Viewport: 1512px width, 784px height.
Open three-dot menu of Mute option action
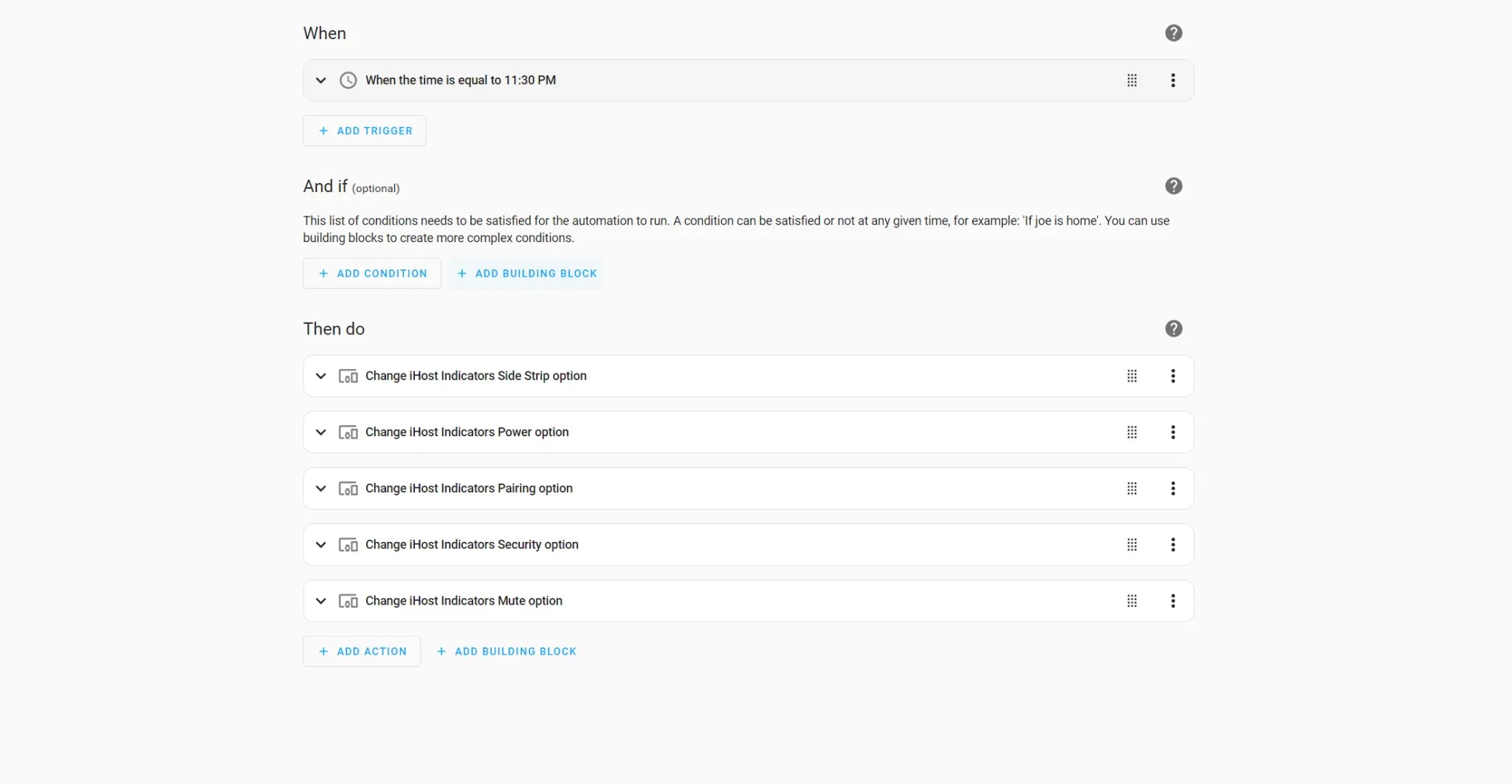pyautogui.click(x=1172, y=601)
